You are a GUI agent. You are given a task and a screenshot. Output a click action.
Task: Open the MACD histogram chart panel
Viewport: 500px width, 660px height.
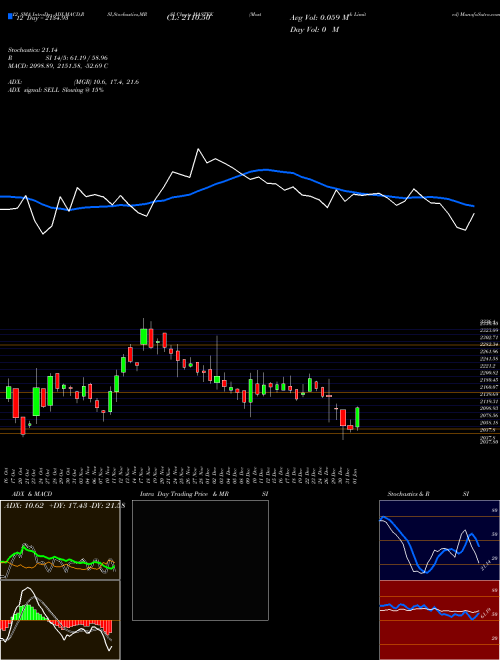tap(60, 620)
